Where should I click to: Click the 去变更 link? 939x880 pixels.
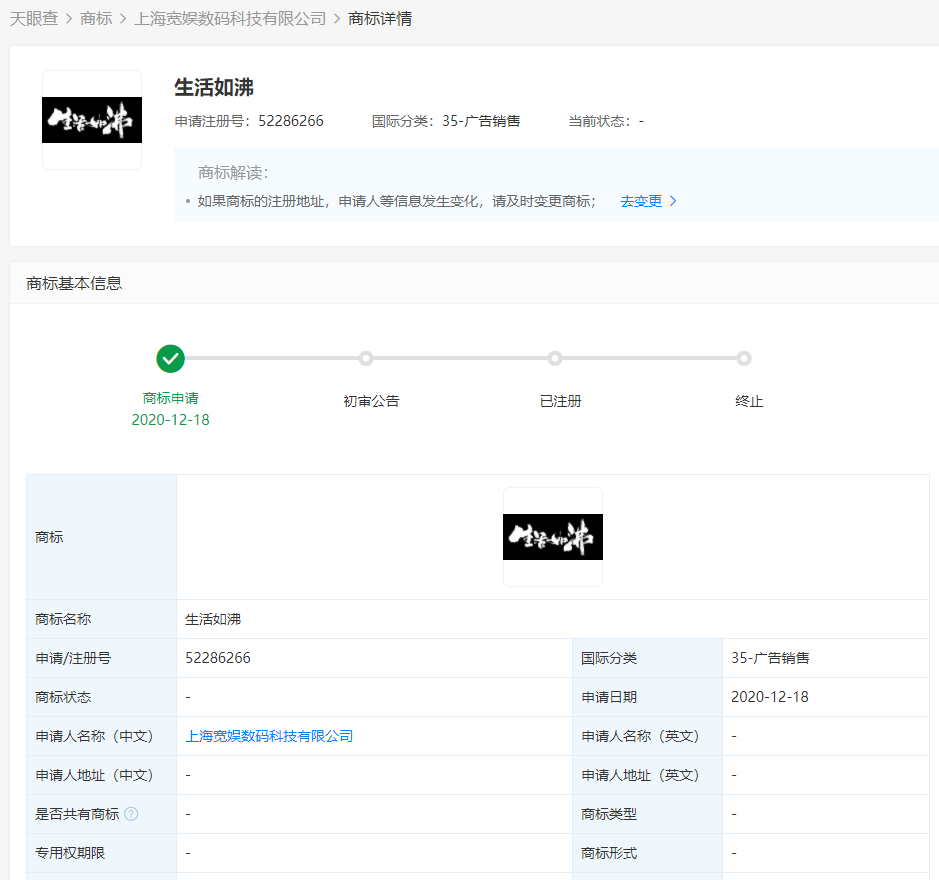pyautogui.click(x=641, y=201)
